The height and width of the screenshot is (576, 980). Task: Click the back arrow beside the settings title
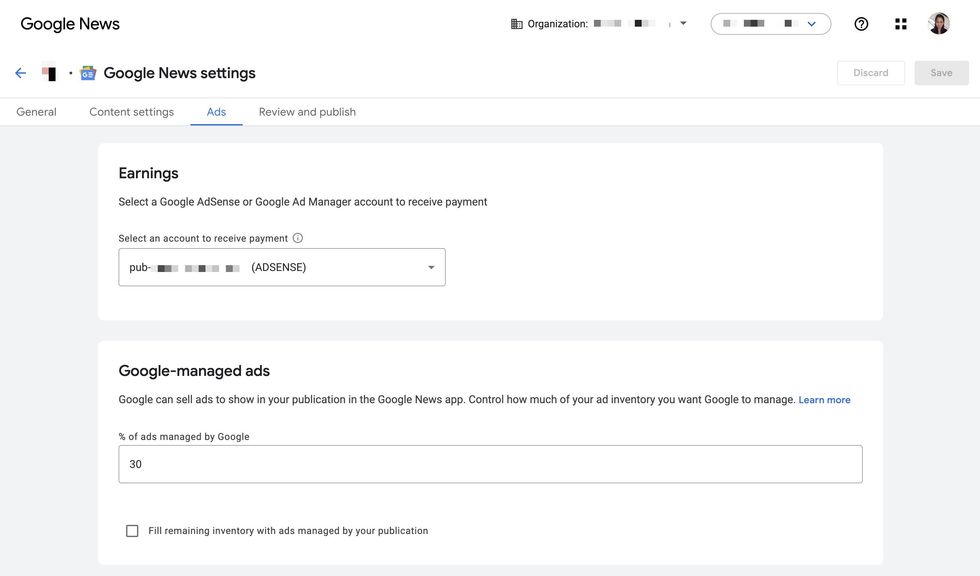click(19, 70)
